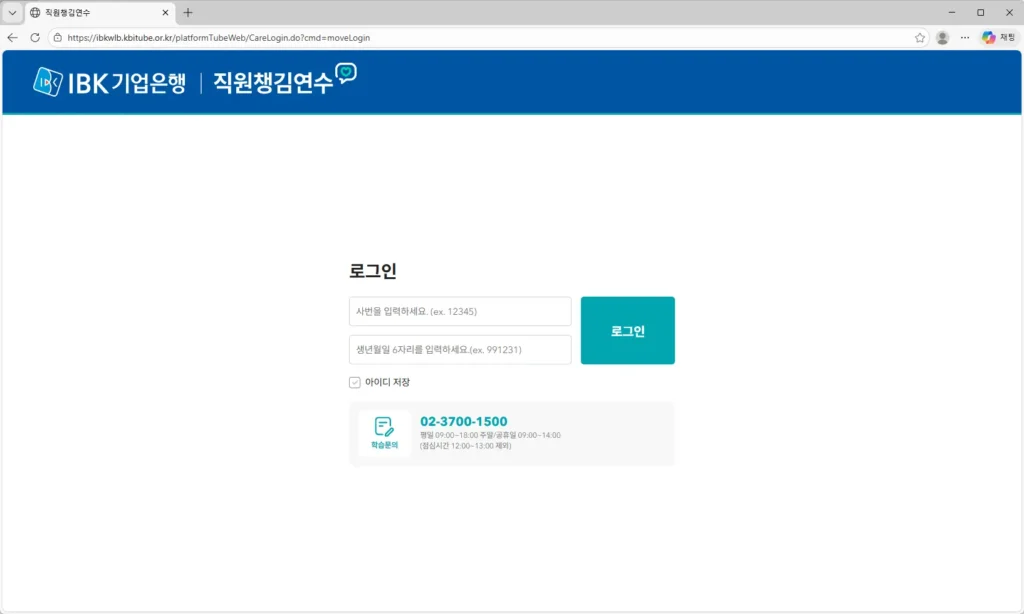Click the 직원챙김연수 header title
Viewport: 1024px width, 614px height.
pos(272,83)
